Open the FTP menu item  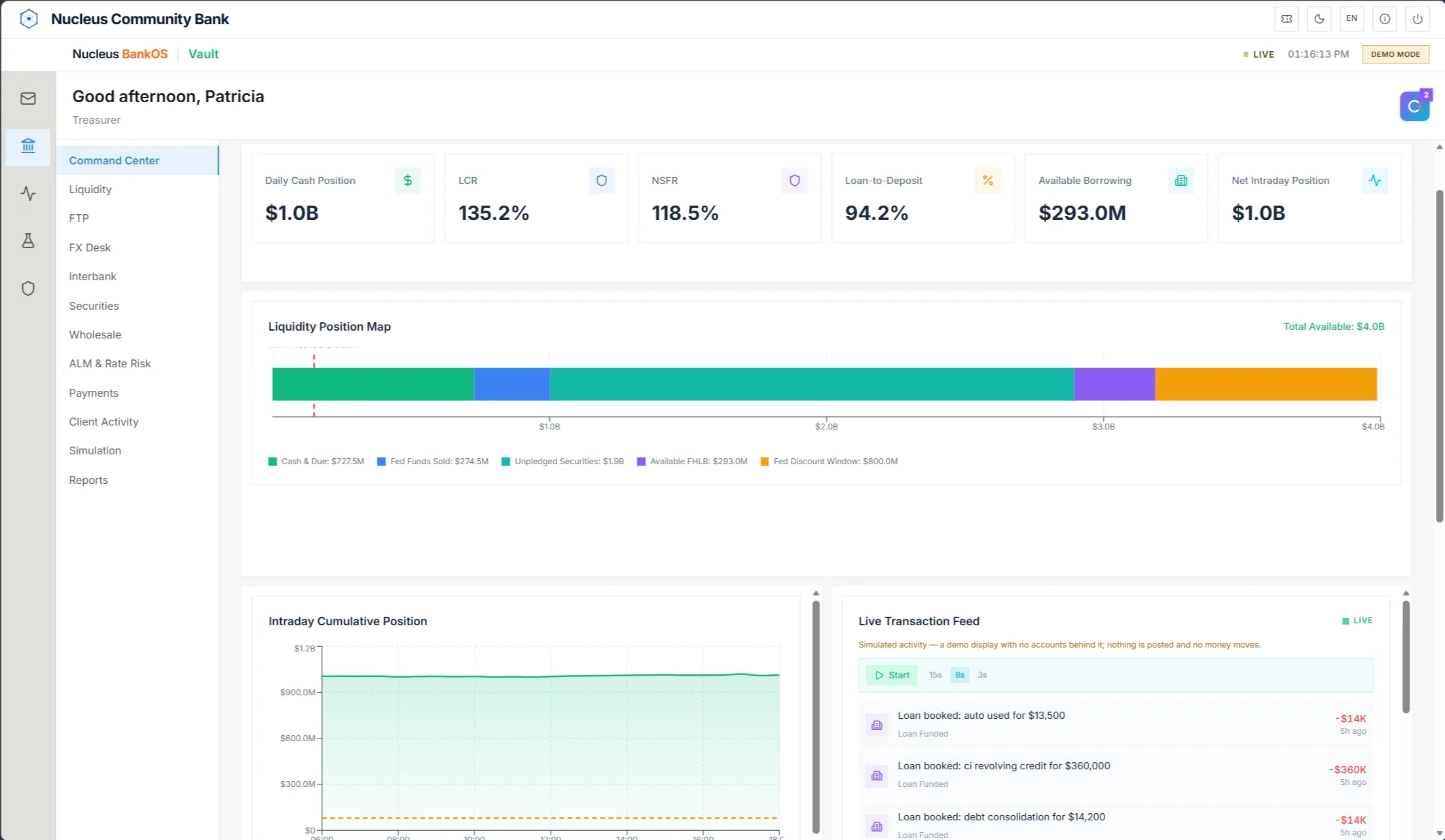tap(137, 218)
